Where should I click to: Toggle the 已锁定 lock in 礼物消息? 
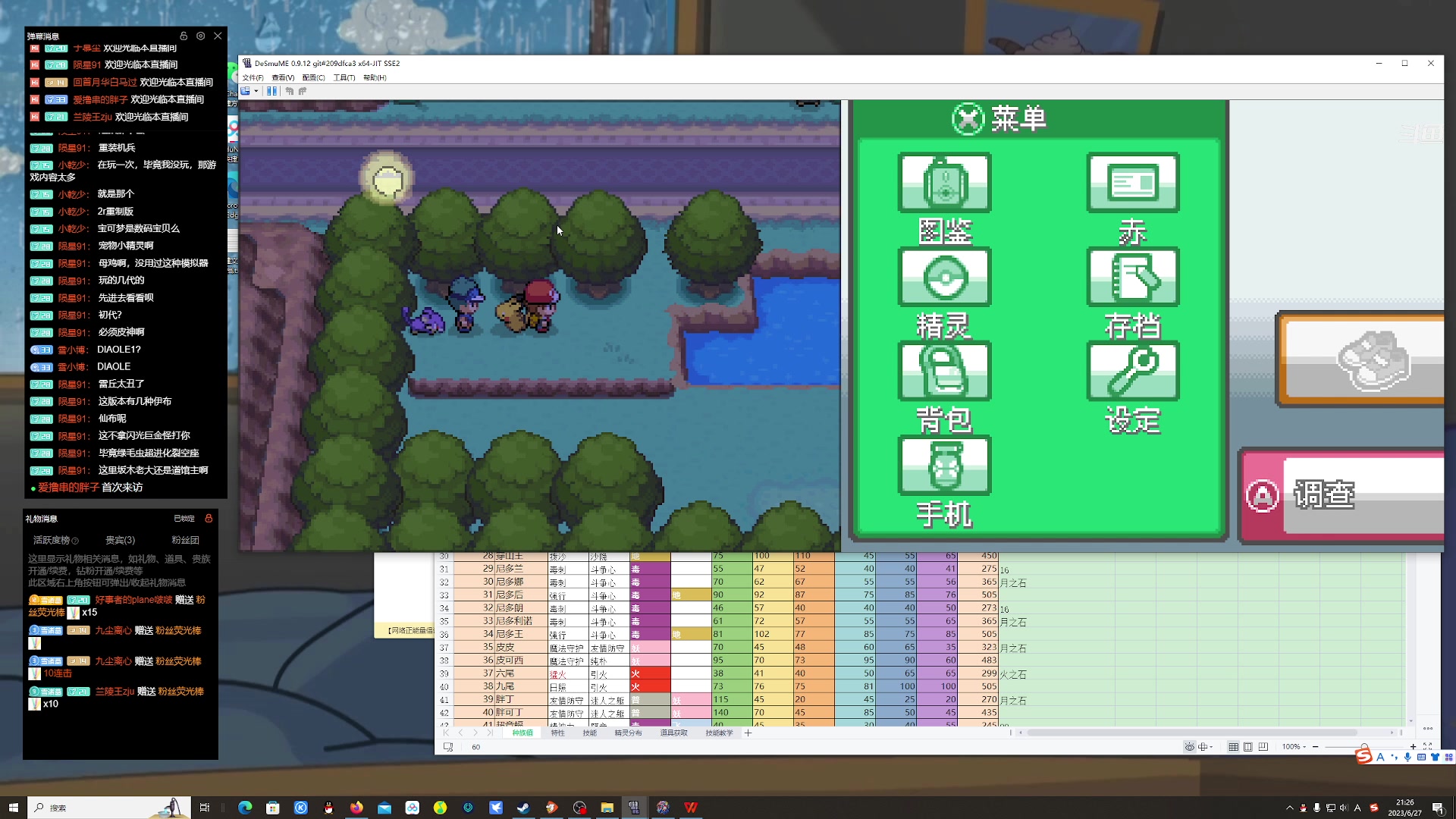tap(209, 519)
